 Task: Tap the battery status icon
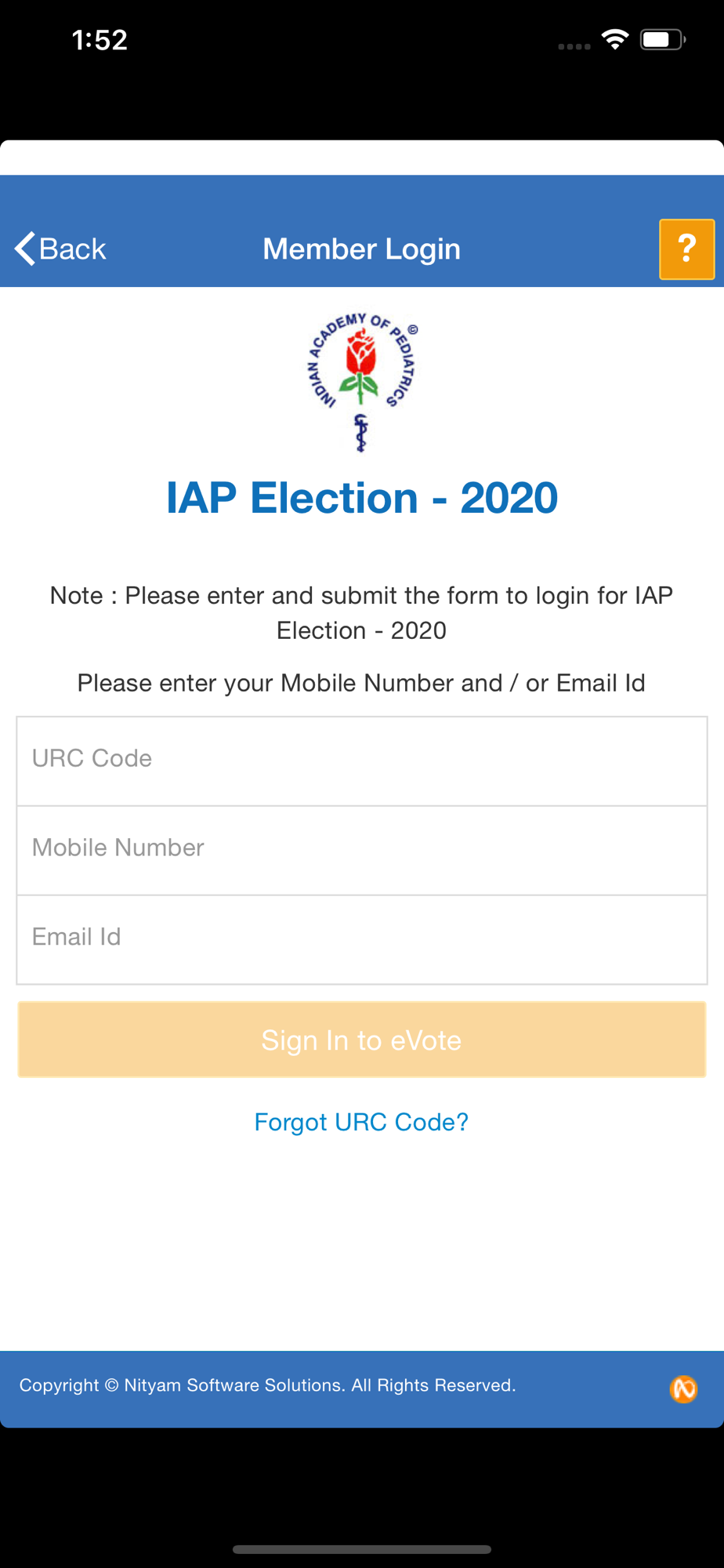click(663, 39)
